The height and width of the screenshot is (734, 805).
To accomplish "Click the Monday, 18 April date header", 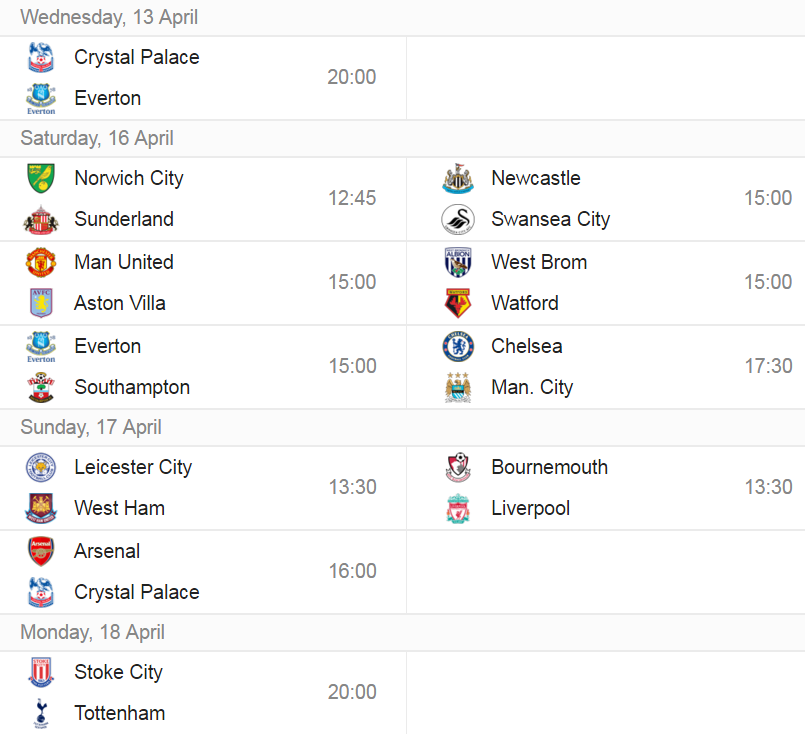I will pyautogui.click(x=92, y=632).
